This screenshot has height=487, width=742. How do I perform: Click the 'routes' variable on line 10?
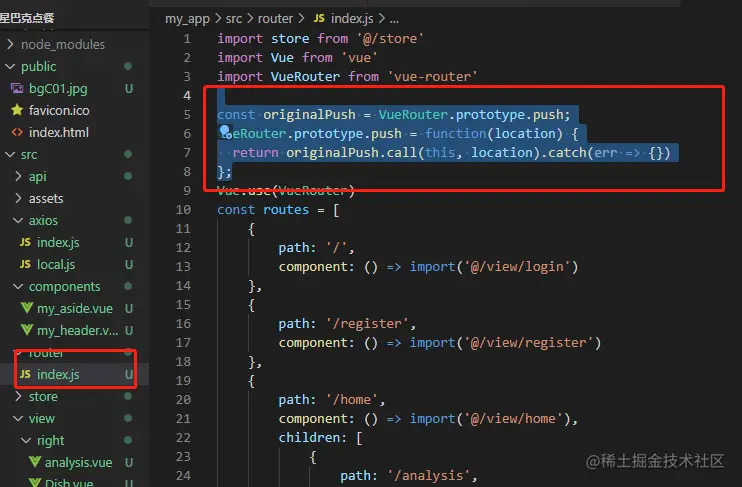(286, 210)
